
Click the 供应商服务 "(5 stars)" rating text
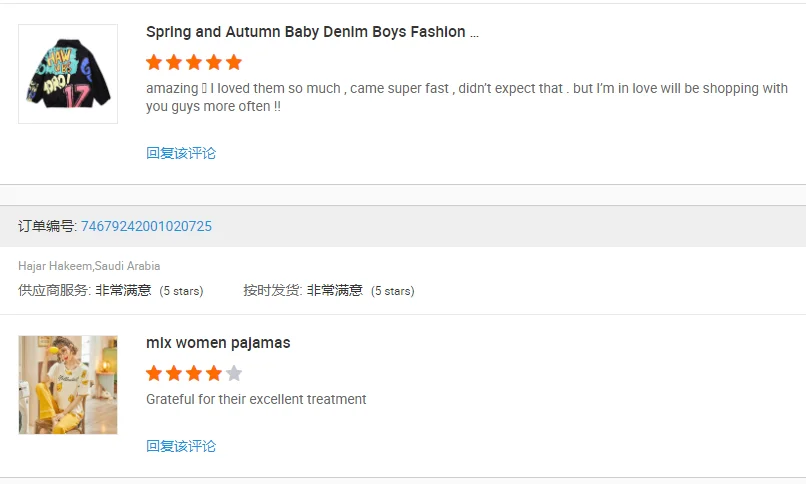181,291
